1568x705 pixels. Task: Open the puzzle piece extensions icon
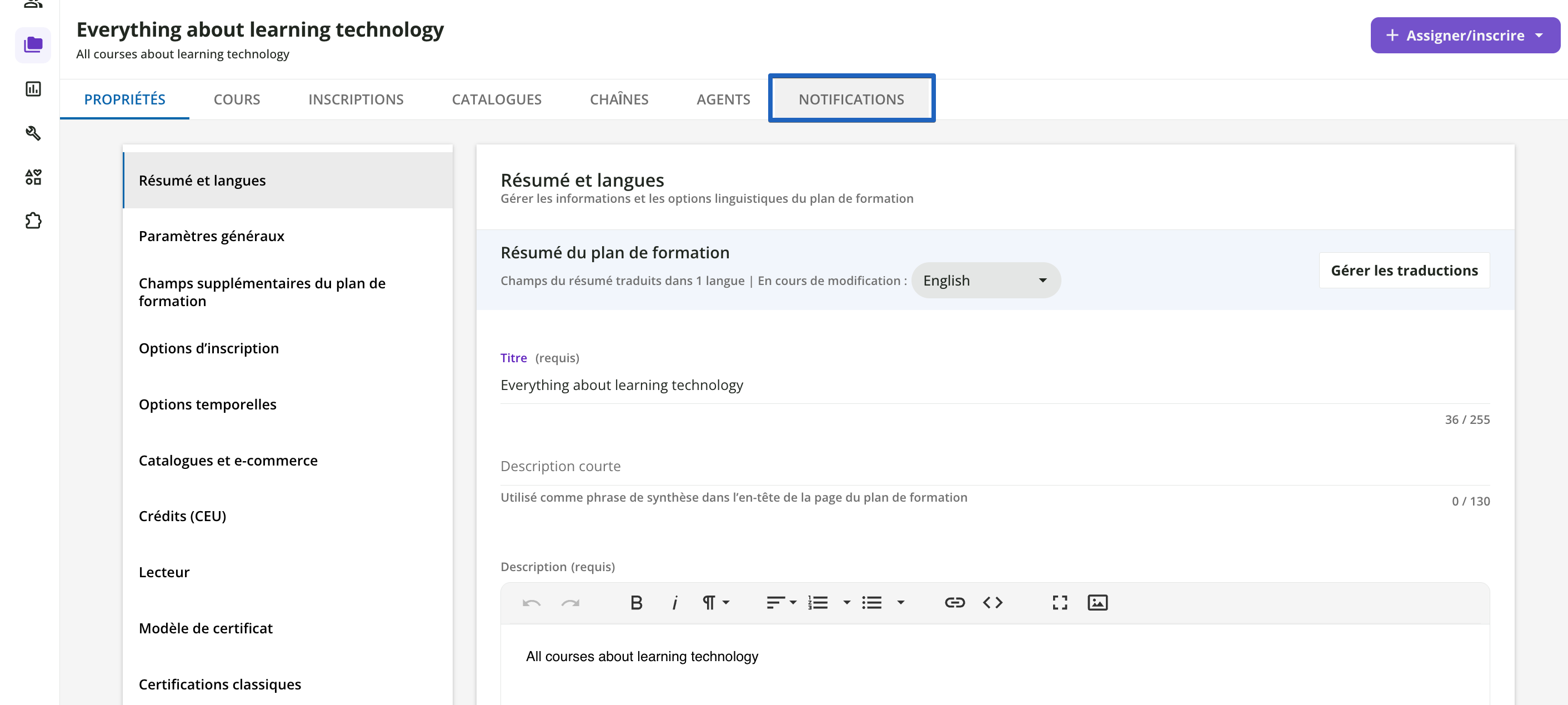coord(33,221)
